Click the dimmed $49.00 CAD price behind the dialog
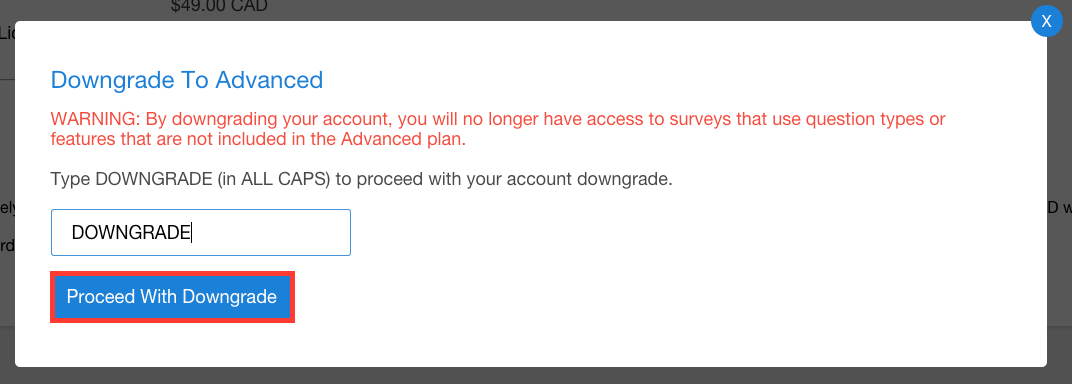Image resolution: width=1072 pixels, height=384 pixels. tap(219, 7)
